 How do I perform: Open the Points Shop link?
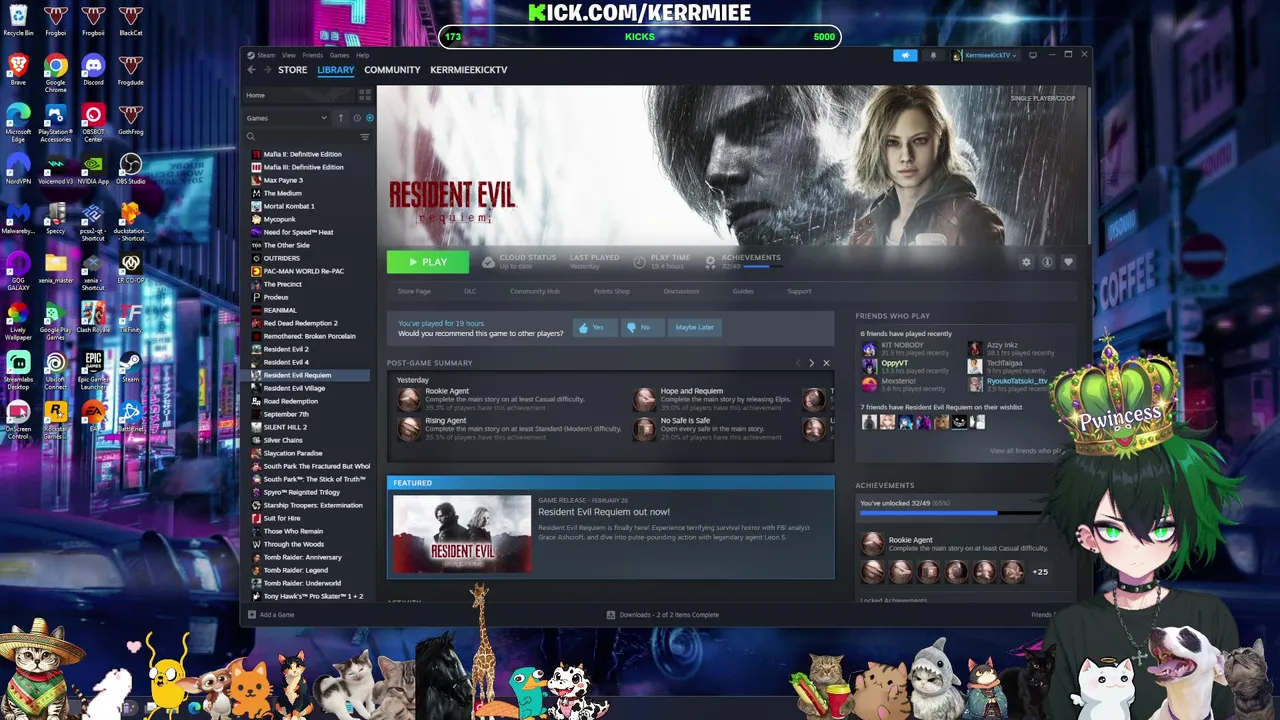coord(611,291)
